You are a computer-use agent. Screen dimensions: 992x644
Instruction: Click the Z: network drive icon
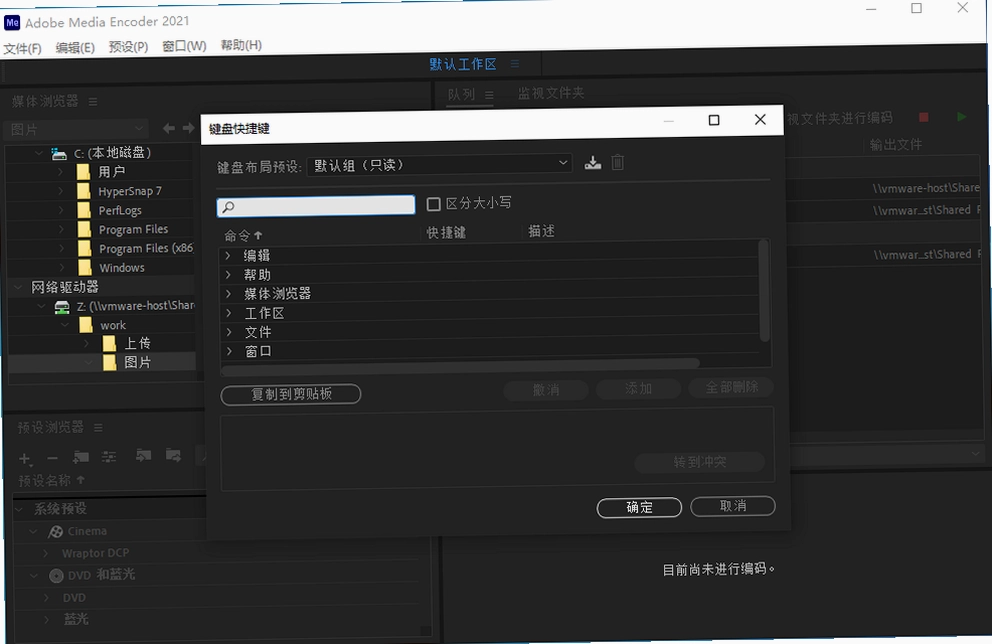click(x=62, y=307)
